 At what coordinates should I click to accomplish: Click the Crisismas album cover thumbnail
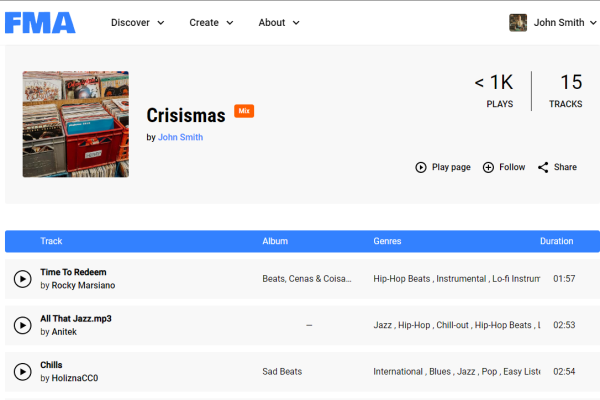(76, 124)
